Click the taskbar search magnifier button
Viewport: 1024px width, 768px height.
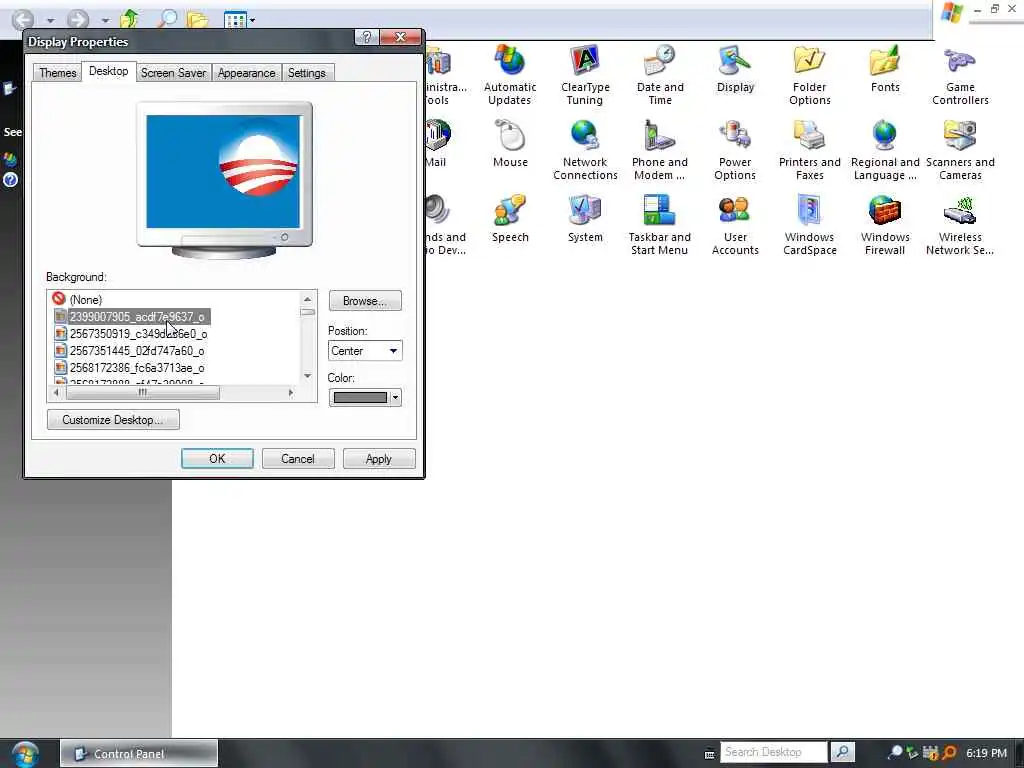[842, 752]
